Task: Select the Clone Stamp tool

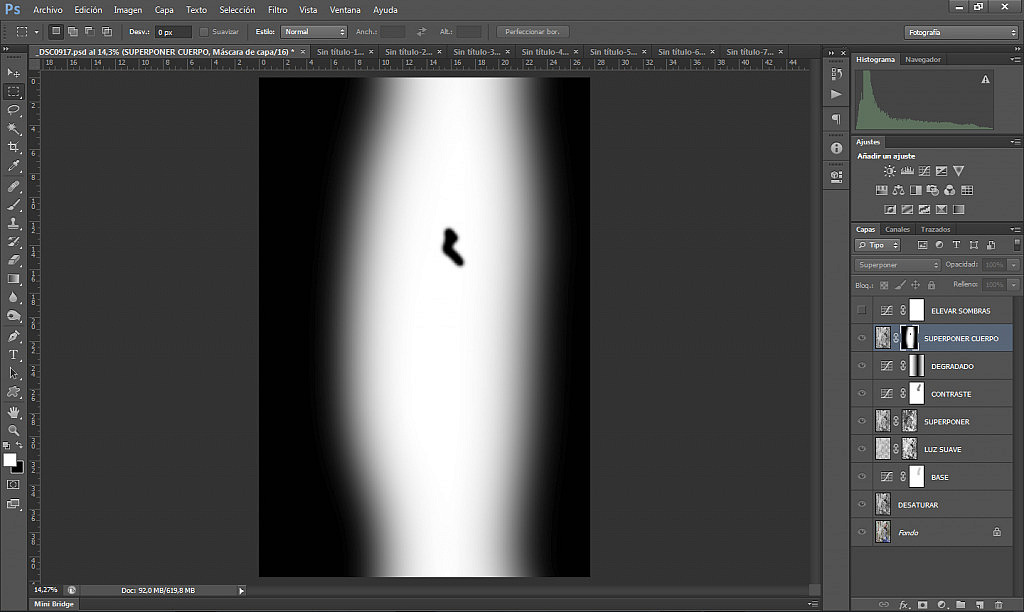Action: [x=14, y=223]
